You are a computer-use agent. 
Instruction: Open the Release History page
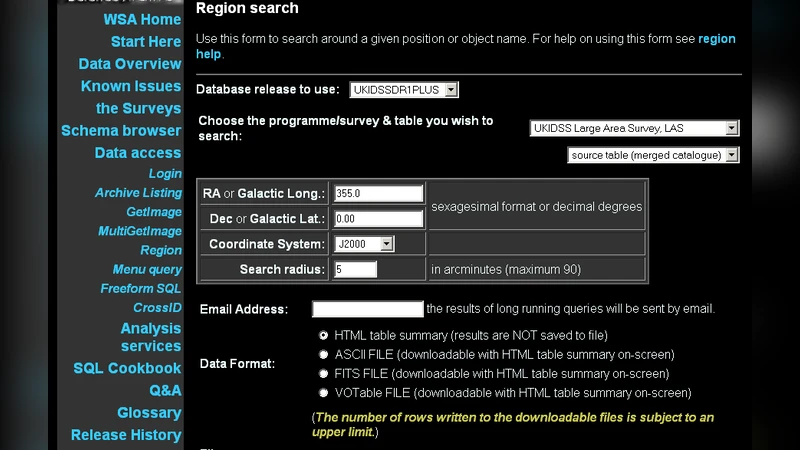click(126, 435)
